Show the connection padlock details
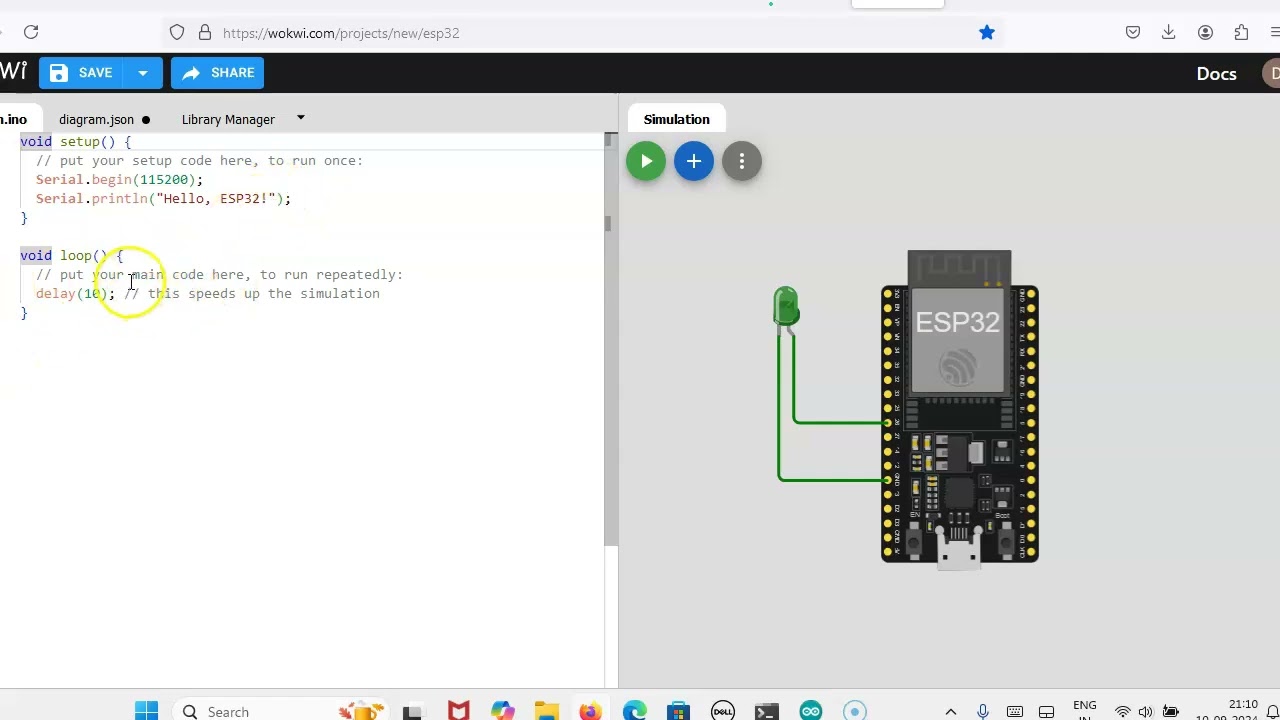Screen dimensions: 1280x720 point(205,33)
